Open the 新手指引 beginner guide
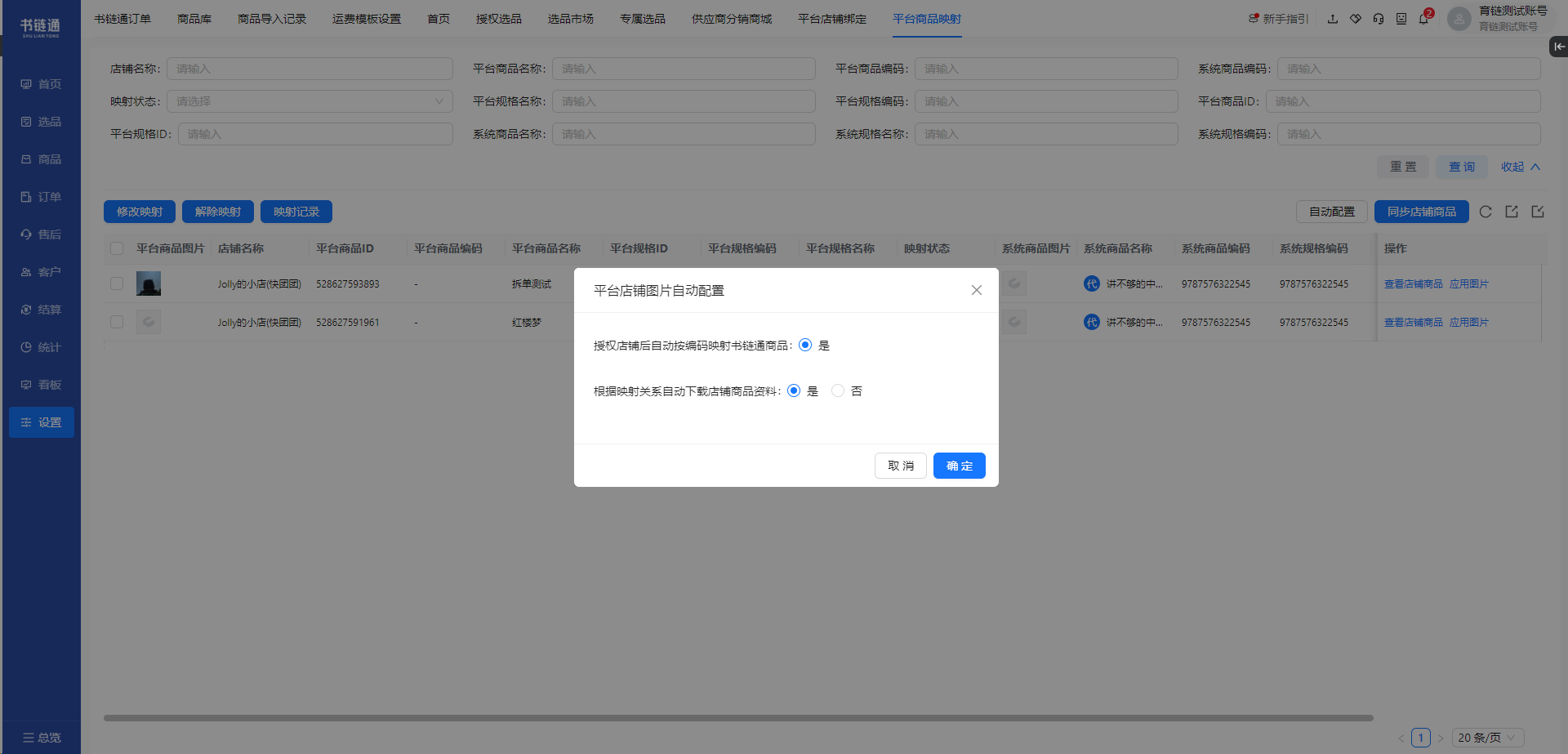Image resolution: width=1568 pixels, height=754 pixels. (x=1279, y=19)
